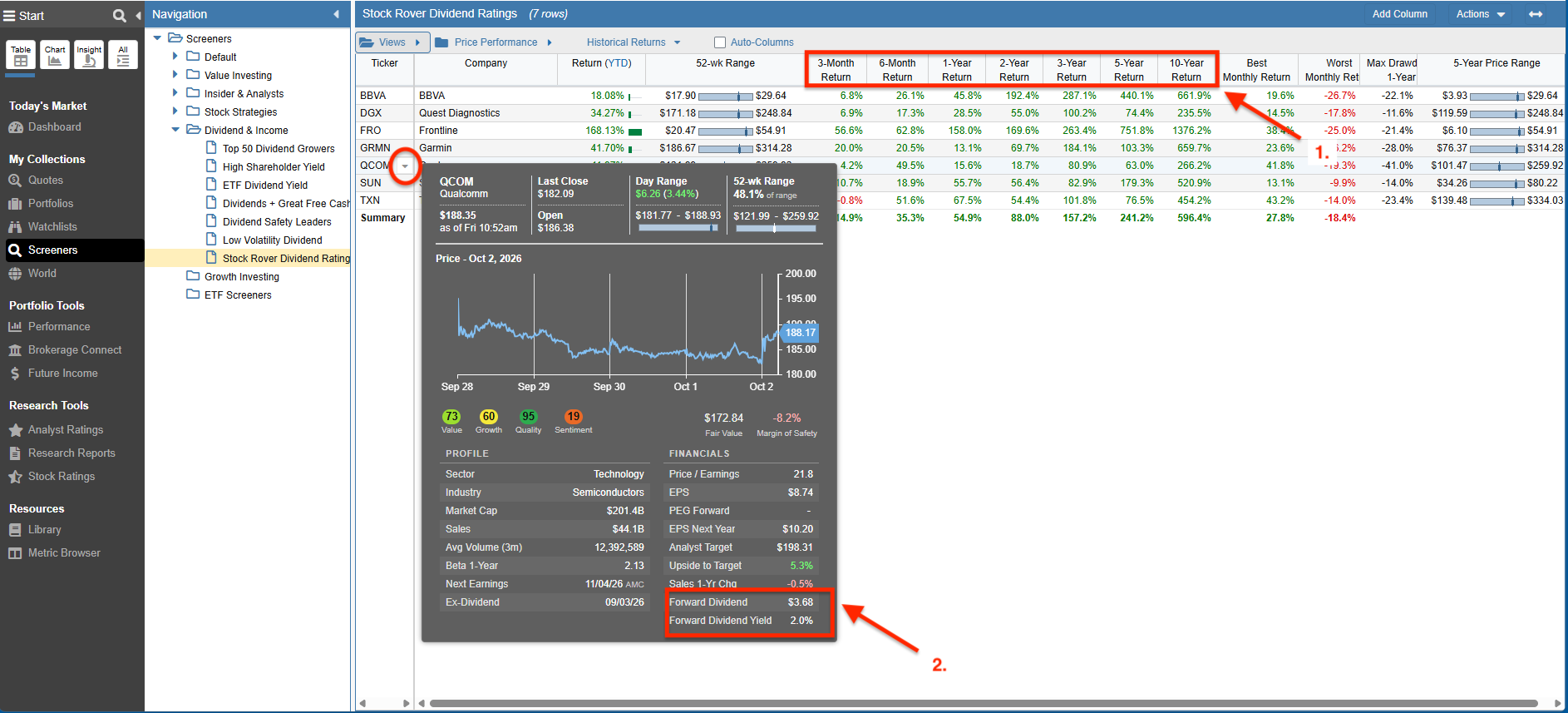Open the Price Performance views folder
Viewport: 1568px width, 713px height.
coord(494,42)
